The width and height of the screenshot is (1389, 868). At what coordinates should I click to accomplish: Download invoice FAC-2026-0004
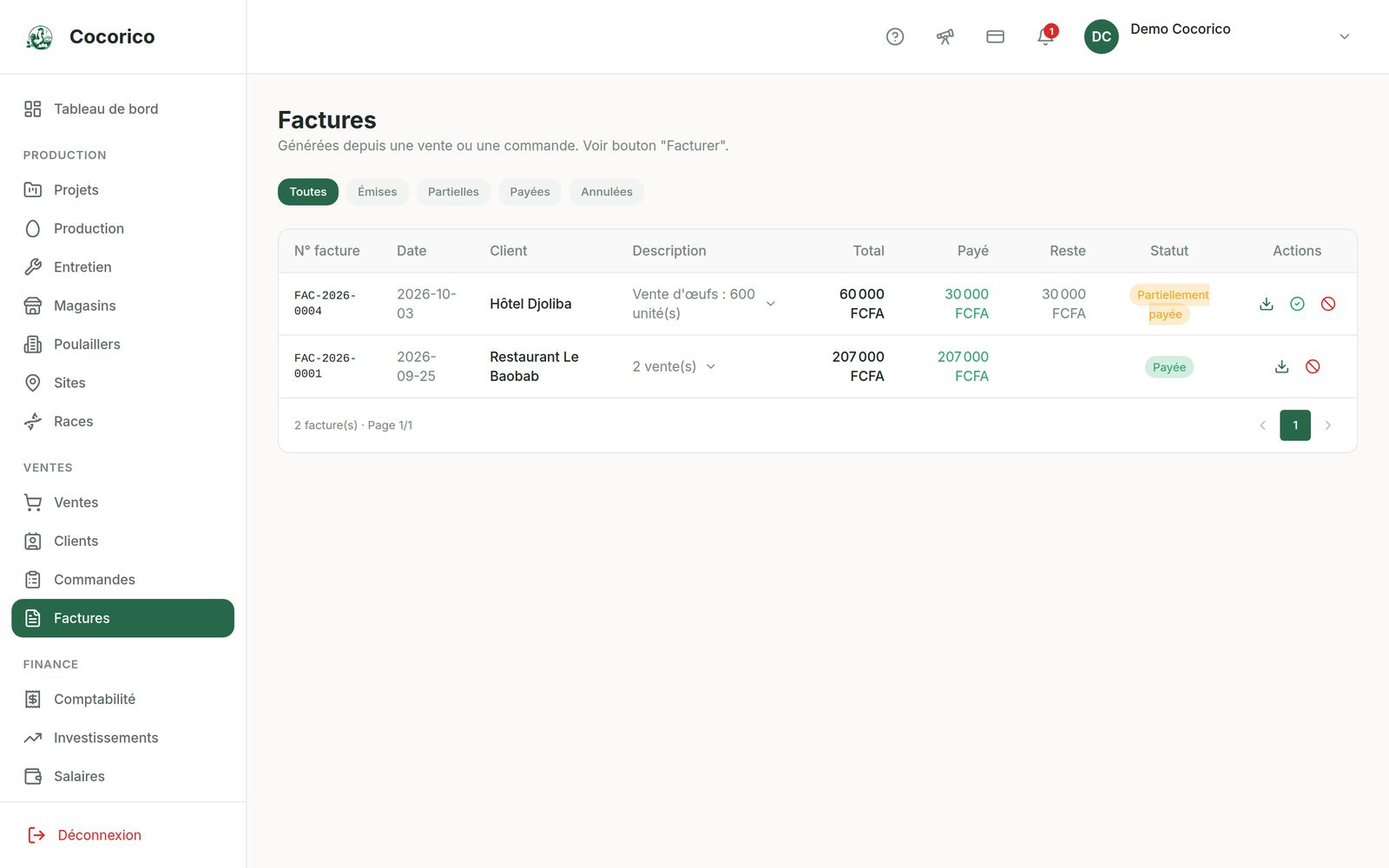(1267, 304)
